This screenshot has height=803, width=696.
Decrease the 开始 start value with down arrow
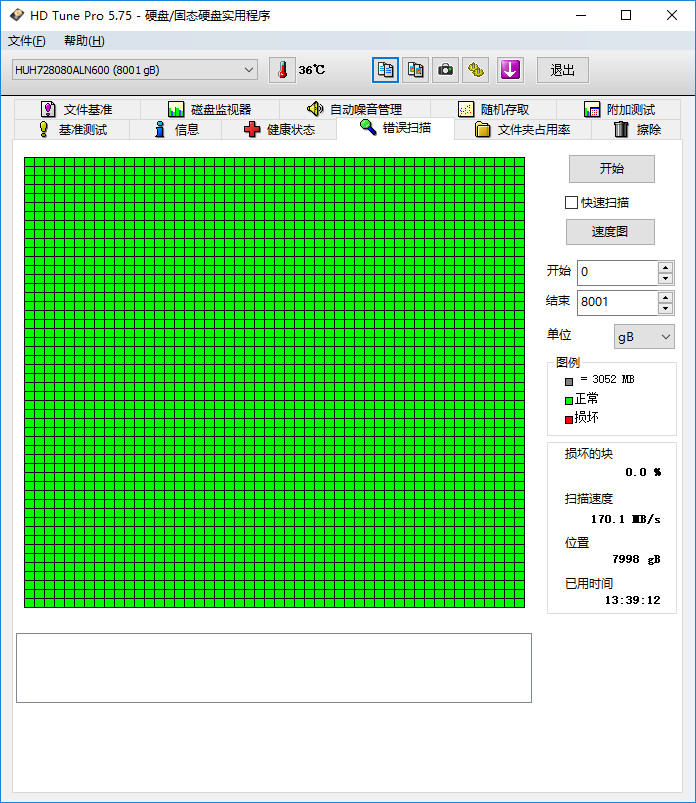click(665, 279)
